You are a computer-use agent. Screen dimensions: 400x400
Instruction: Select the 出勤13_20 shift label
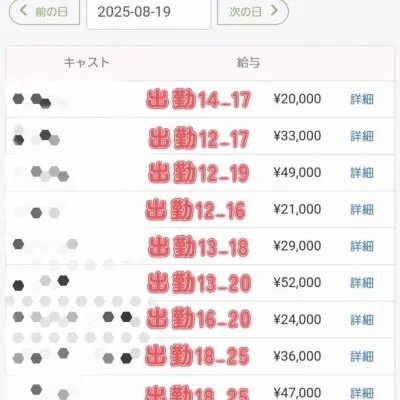tap(199, 283)
